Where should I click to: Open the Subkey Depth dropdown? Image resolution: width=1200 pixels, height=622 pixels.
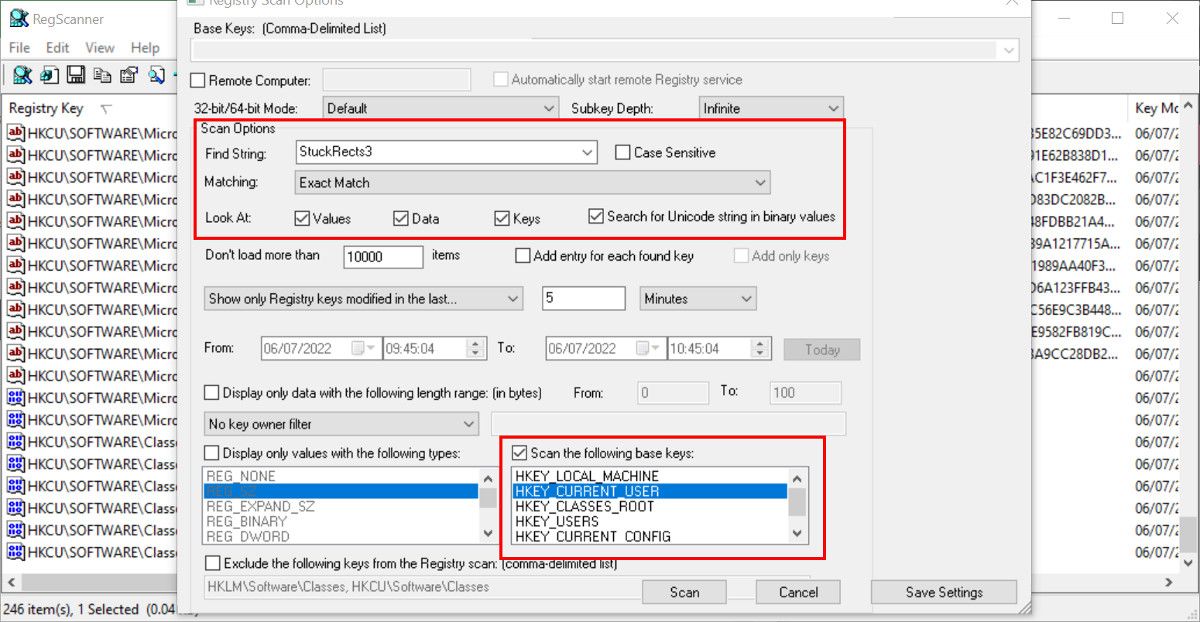771,108
